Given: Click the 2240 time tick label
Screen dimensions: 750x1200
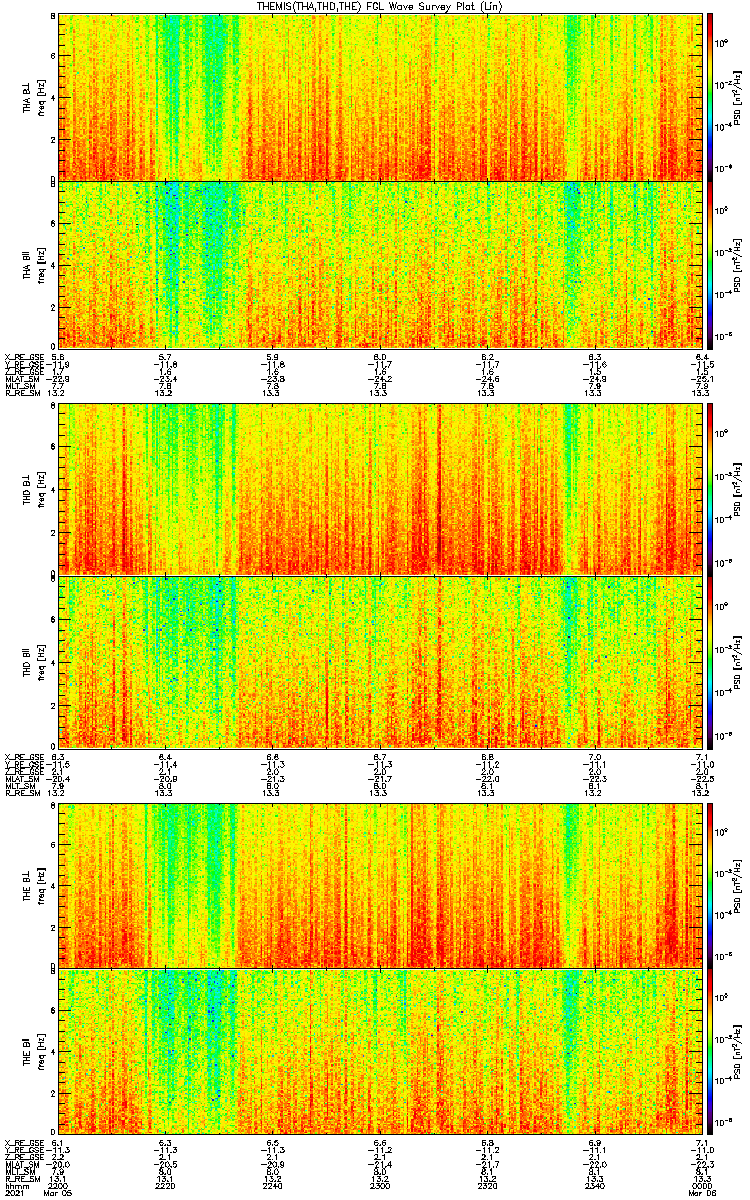Looking at the screenshot, I should pos(272,1185).
